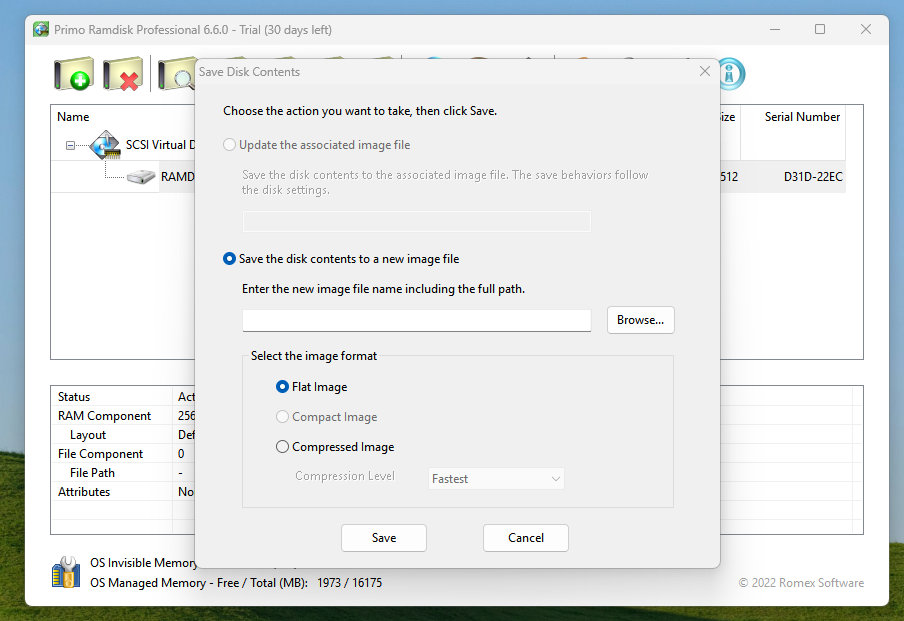This screenshot has height=621, width=904.
Task: Open the memory management wrench icon
Action: [66, 572]
